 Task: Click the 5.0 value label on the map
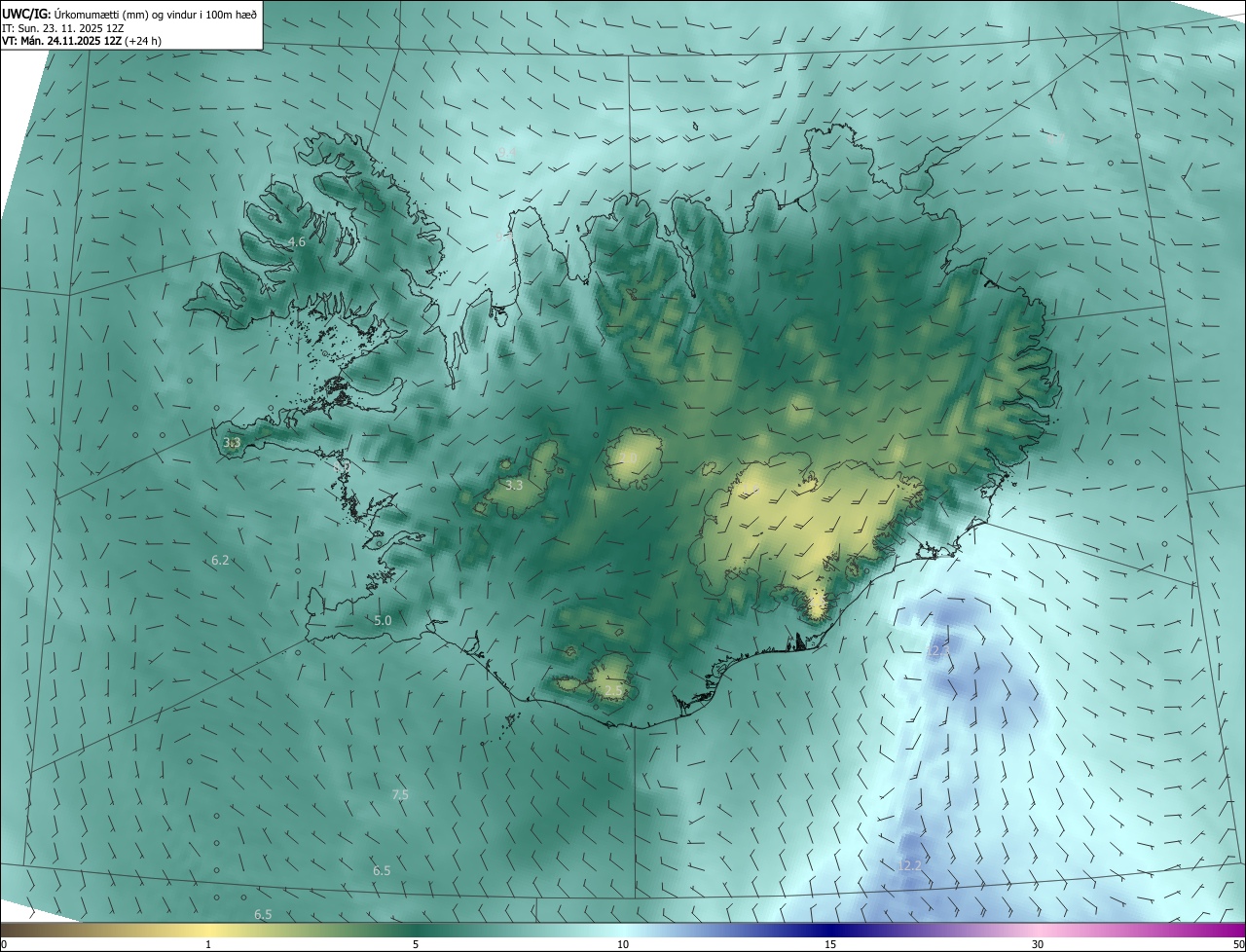tap(383, 620)
